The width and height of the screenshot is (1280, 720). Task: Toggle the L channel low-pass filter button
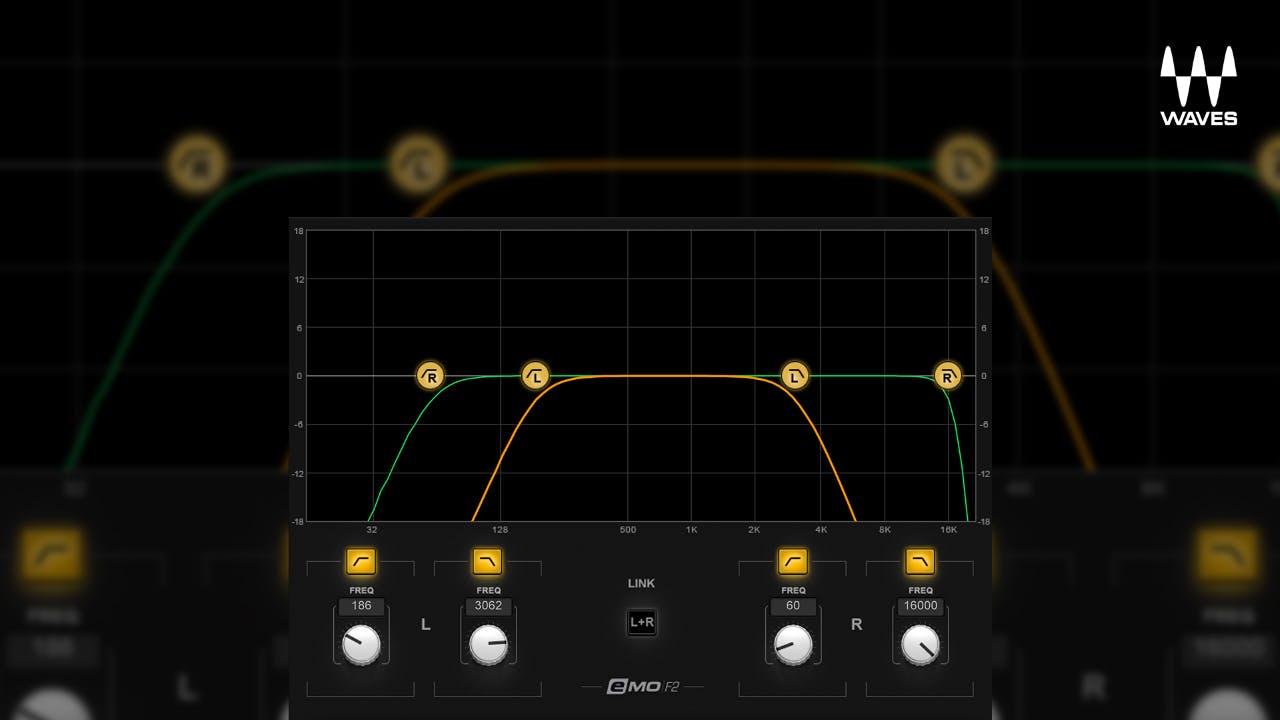[488, 562]
